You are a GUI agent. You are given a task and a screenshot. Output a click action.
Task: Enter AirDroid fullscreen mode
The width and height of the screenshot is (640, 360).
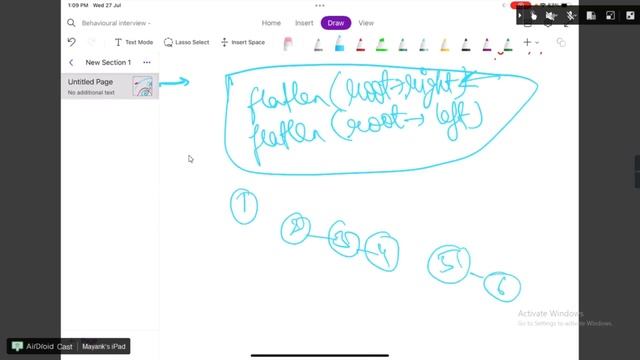pyautogui.click(x=630, y=16)
